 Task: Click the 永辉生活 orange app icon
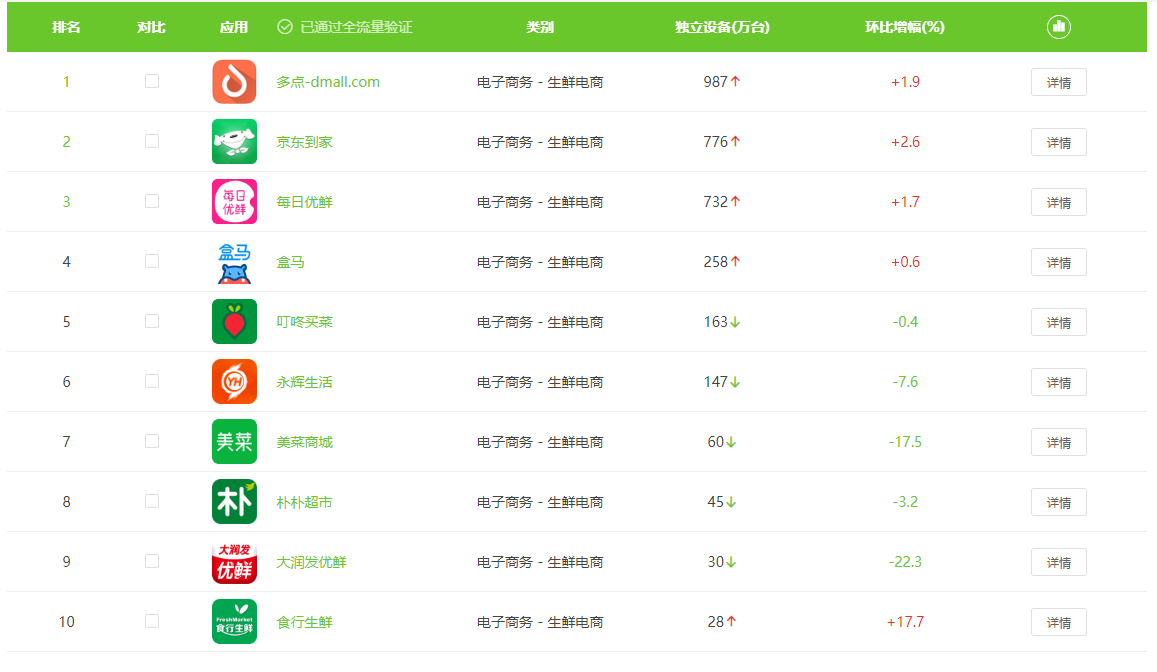click(x=234, y=382)
